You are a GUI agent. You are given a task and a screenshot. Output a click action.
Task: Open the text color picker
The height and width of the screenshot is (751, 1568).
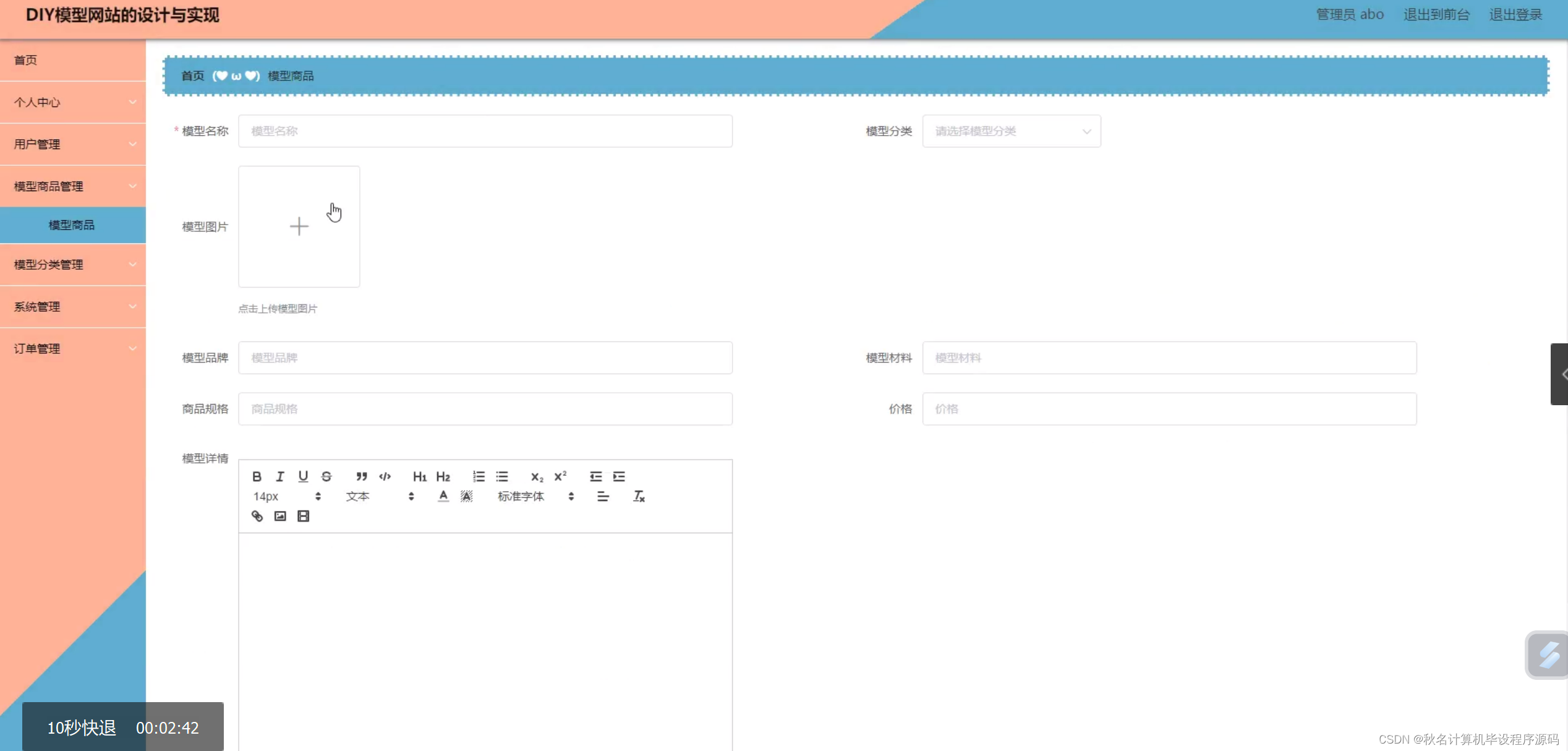[x=443, y=496]
